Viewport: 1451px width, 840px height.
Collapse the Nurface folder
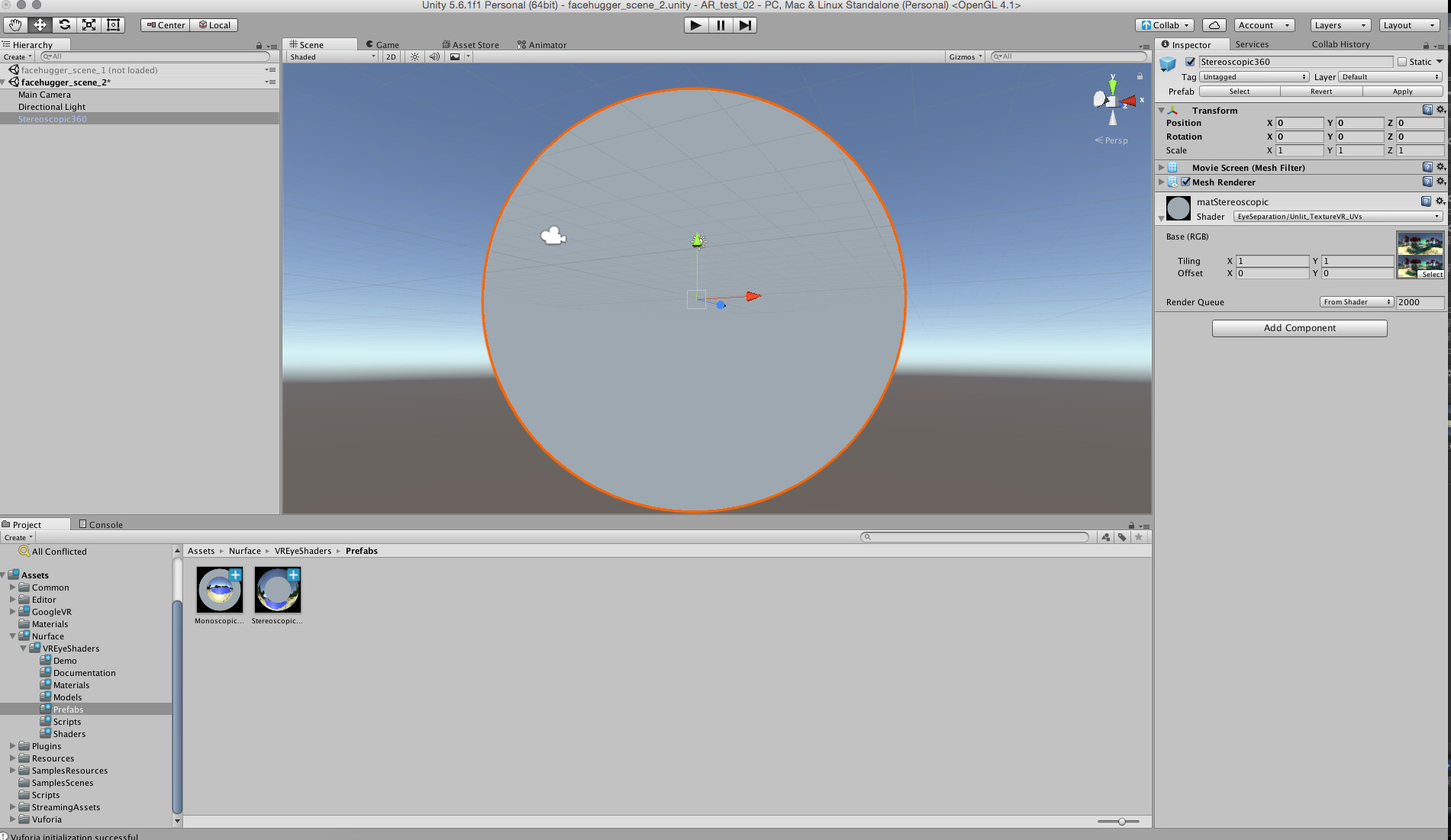point(12,636)
